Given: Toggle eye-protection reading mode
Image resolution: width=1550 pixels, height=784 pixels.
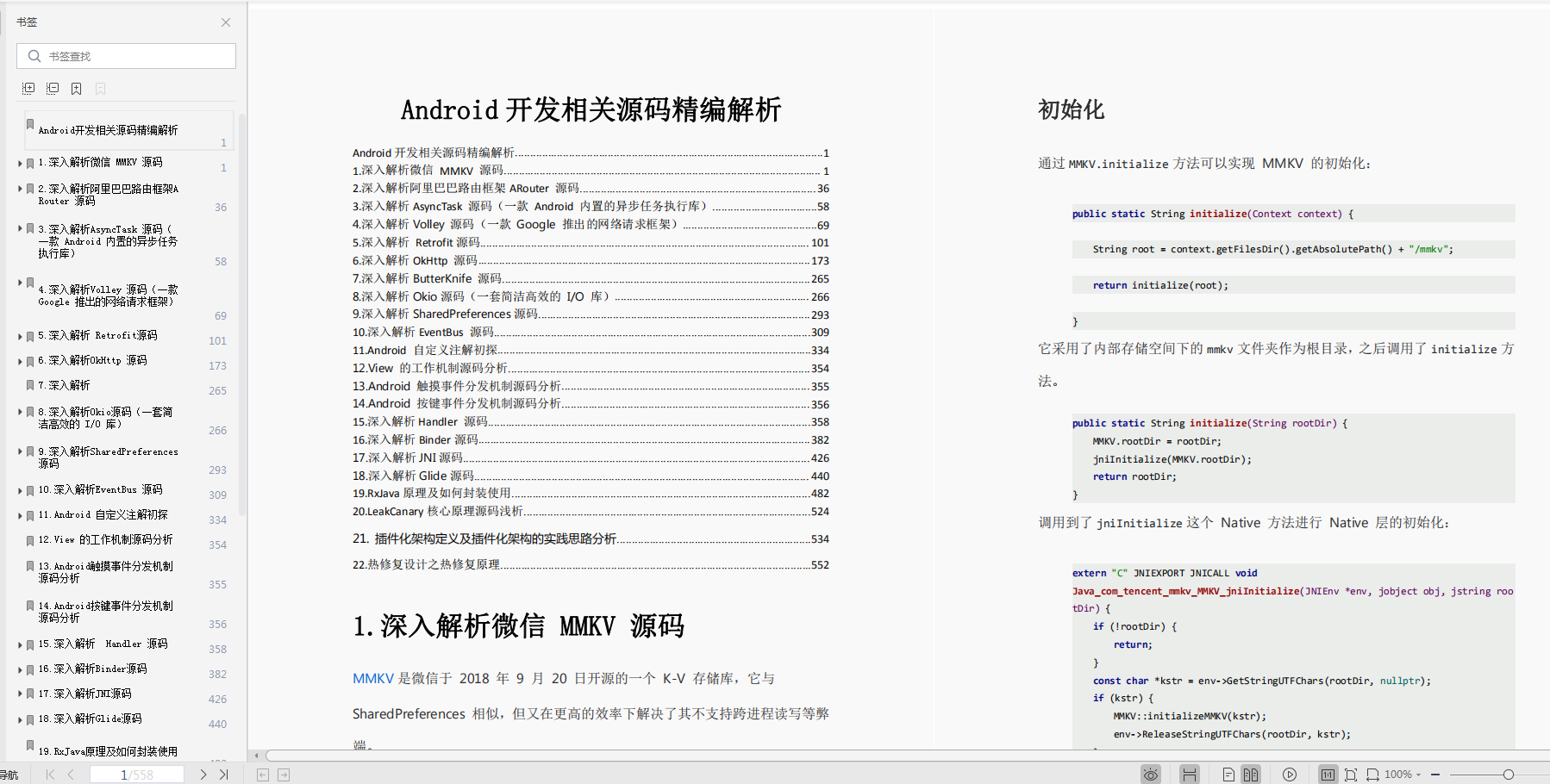Looking at the screenshot, I should (1150, 774).
